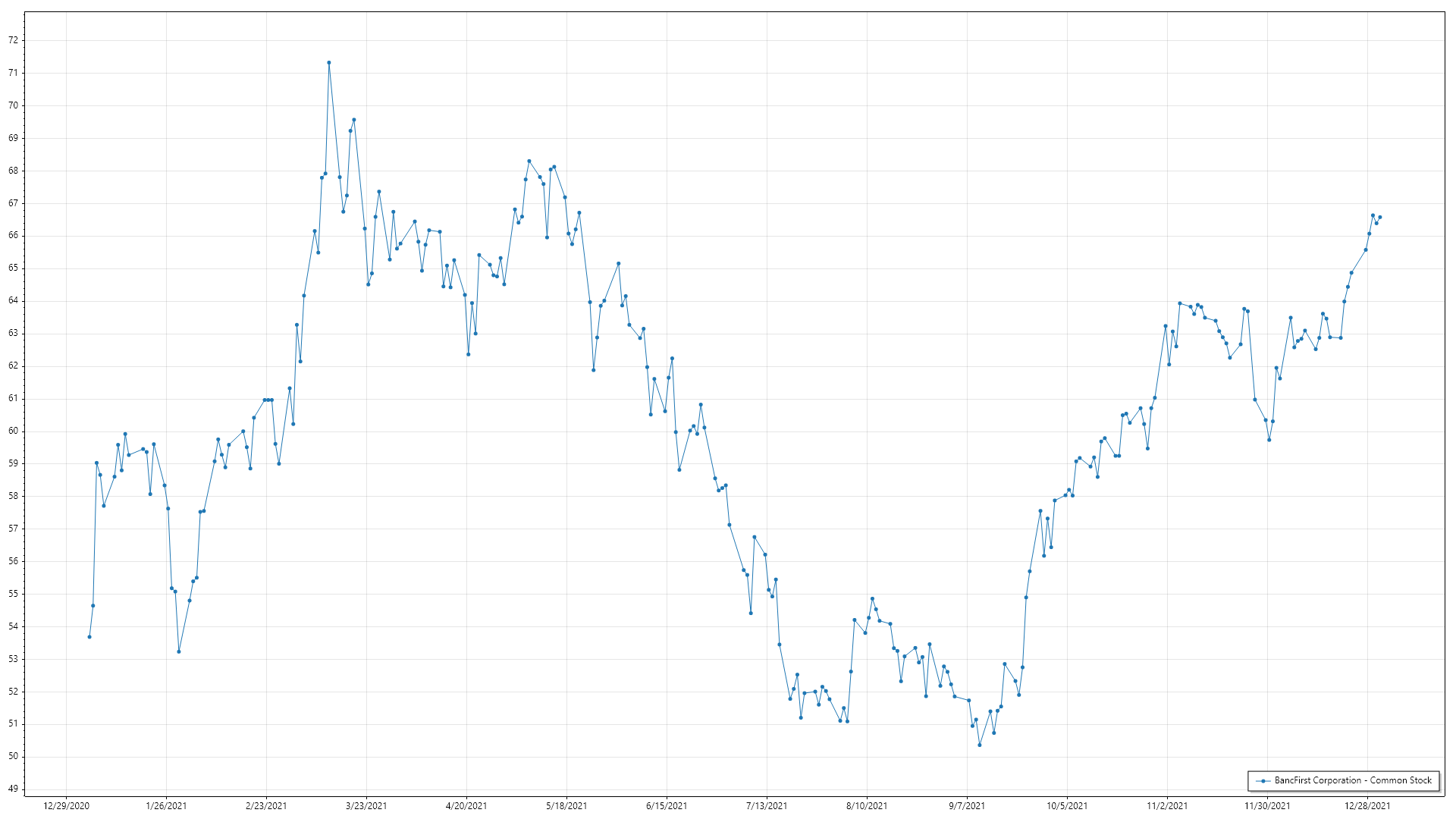Click the 9/7/2021 x-axis date label

point(967,806)
